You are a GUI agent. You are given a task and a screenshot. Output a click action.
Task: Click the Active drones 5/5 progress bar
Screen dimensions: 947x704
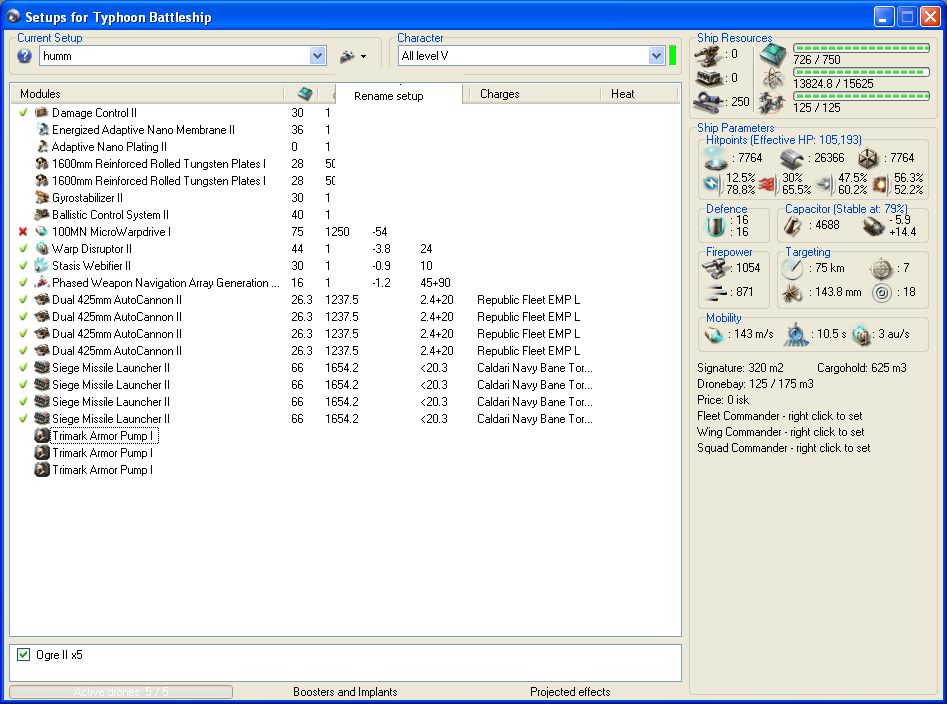click(121, 692)
